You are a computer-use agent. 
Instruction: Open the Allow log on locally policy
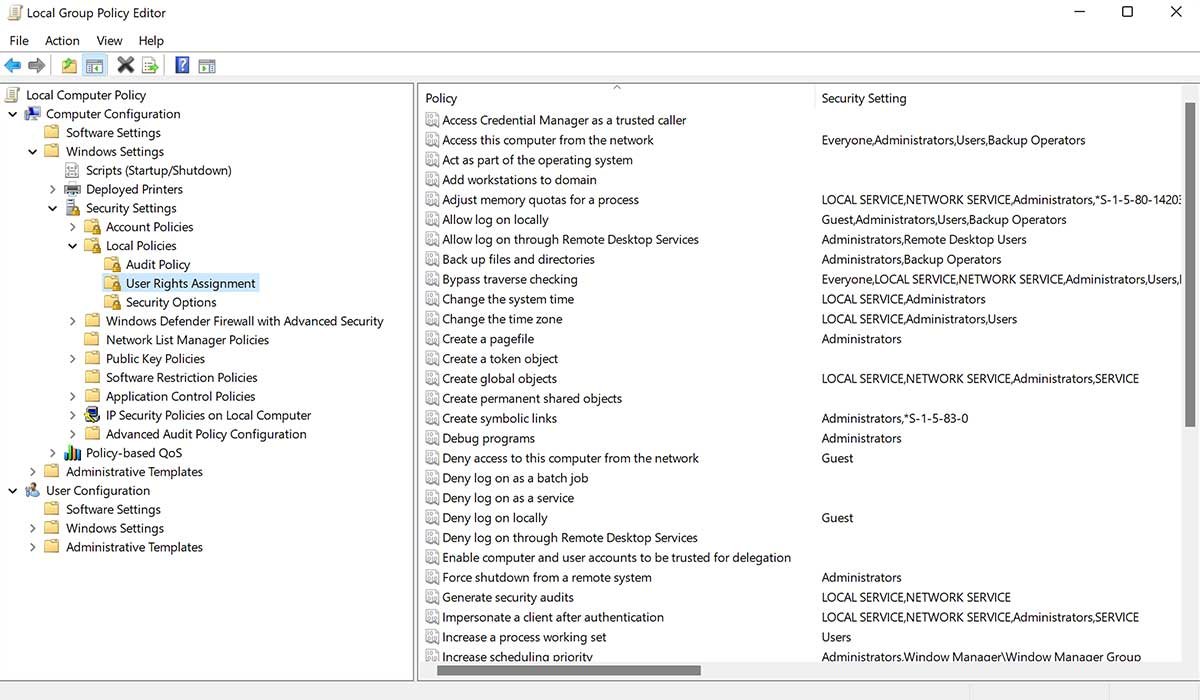pos(502,219)
